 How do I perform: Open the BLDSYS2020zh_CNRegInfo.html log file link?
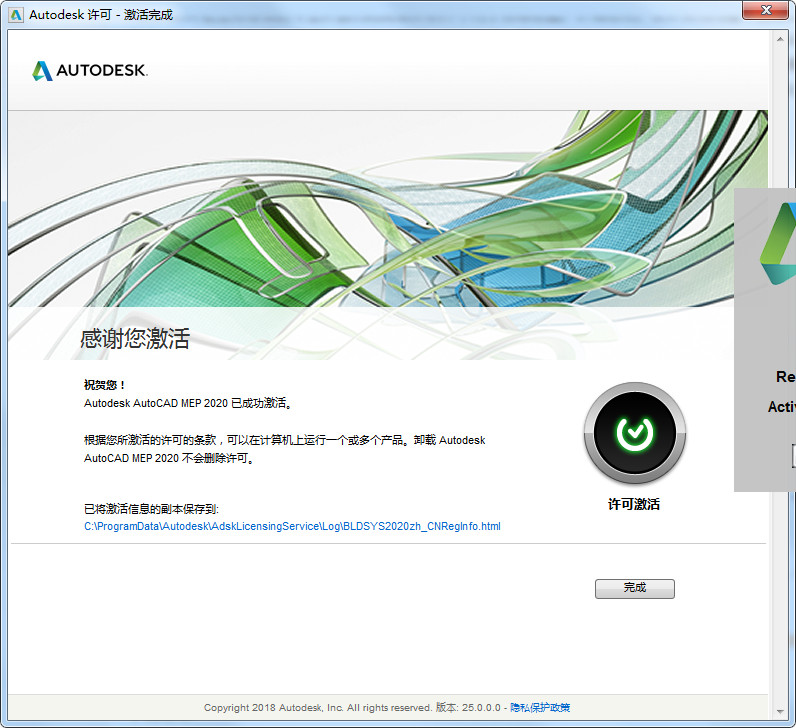(x=292, y=526)
